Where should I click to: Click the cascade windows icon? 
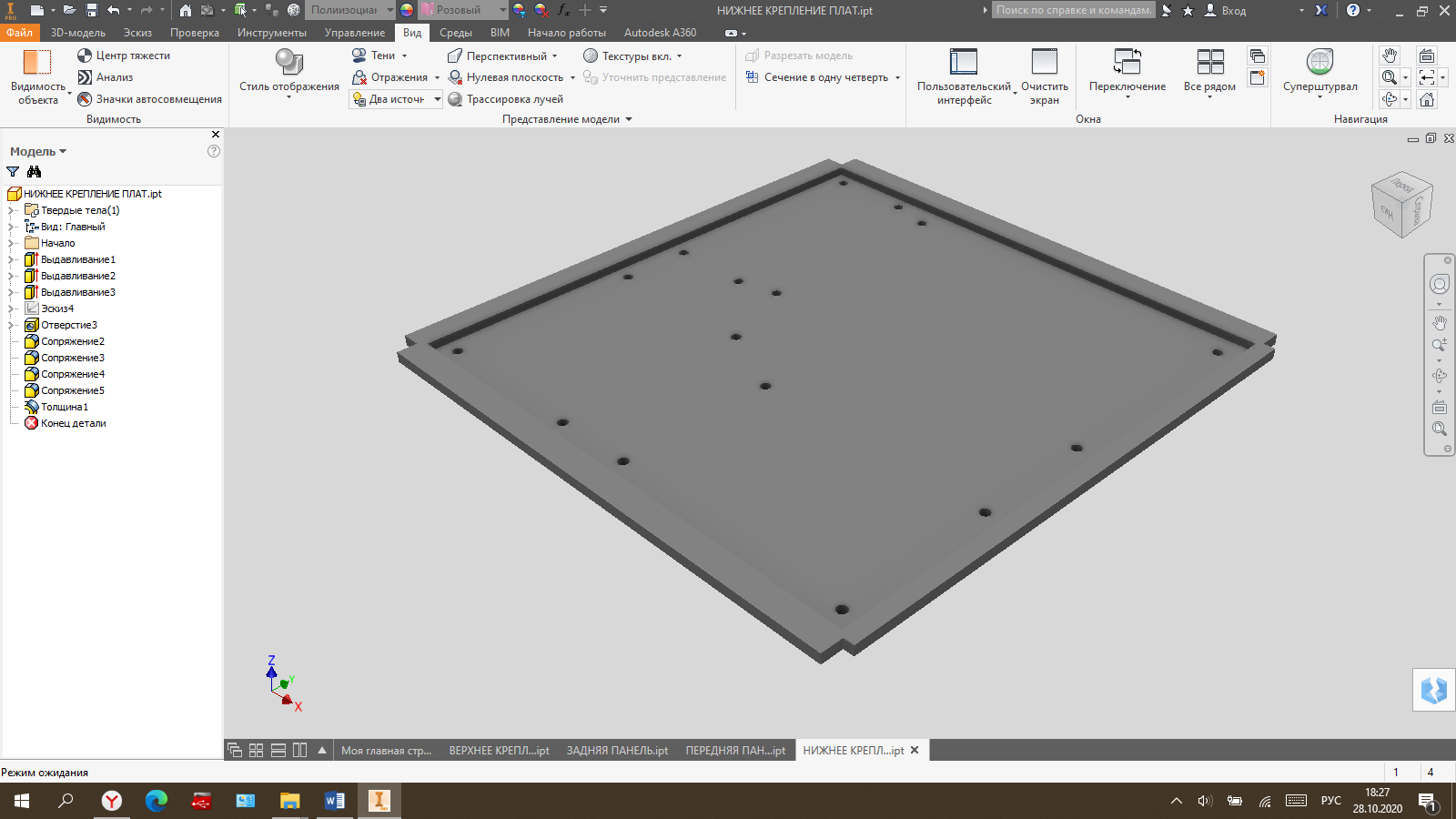click(x=1258, y=56)
